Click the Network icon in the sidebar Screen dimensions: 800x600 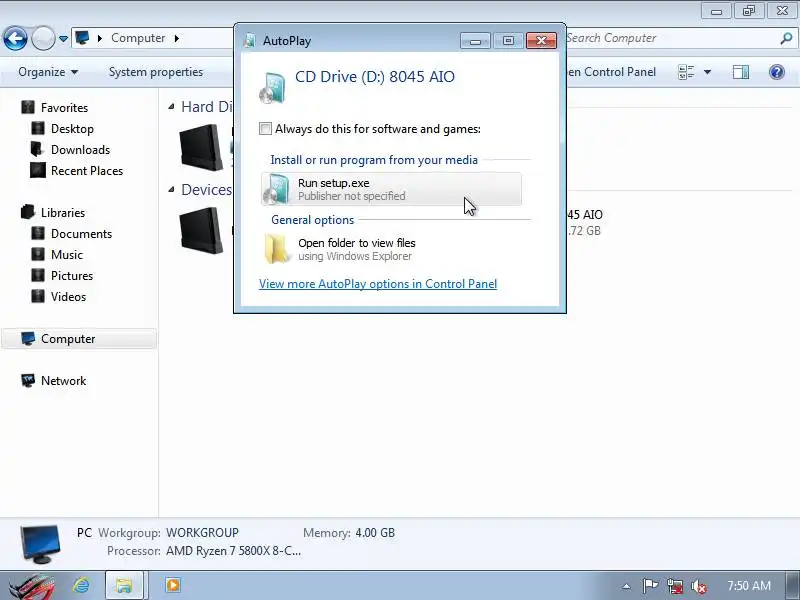point(28,381)
